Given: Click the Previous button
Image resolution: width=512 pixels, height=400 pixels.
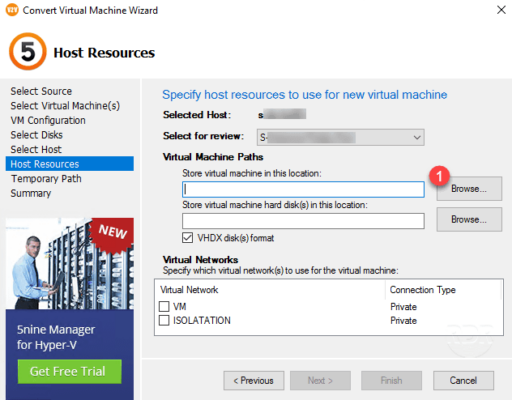Looking at the screenshot, I should 254,380.
